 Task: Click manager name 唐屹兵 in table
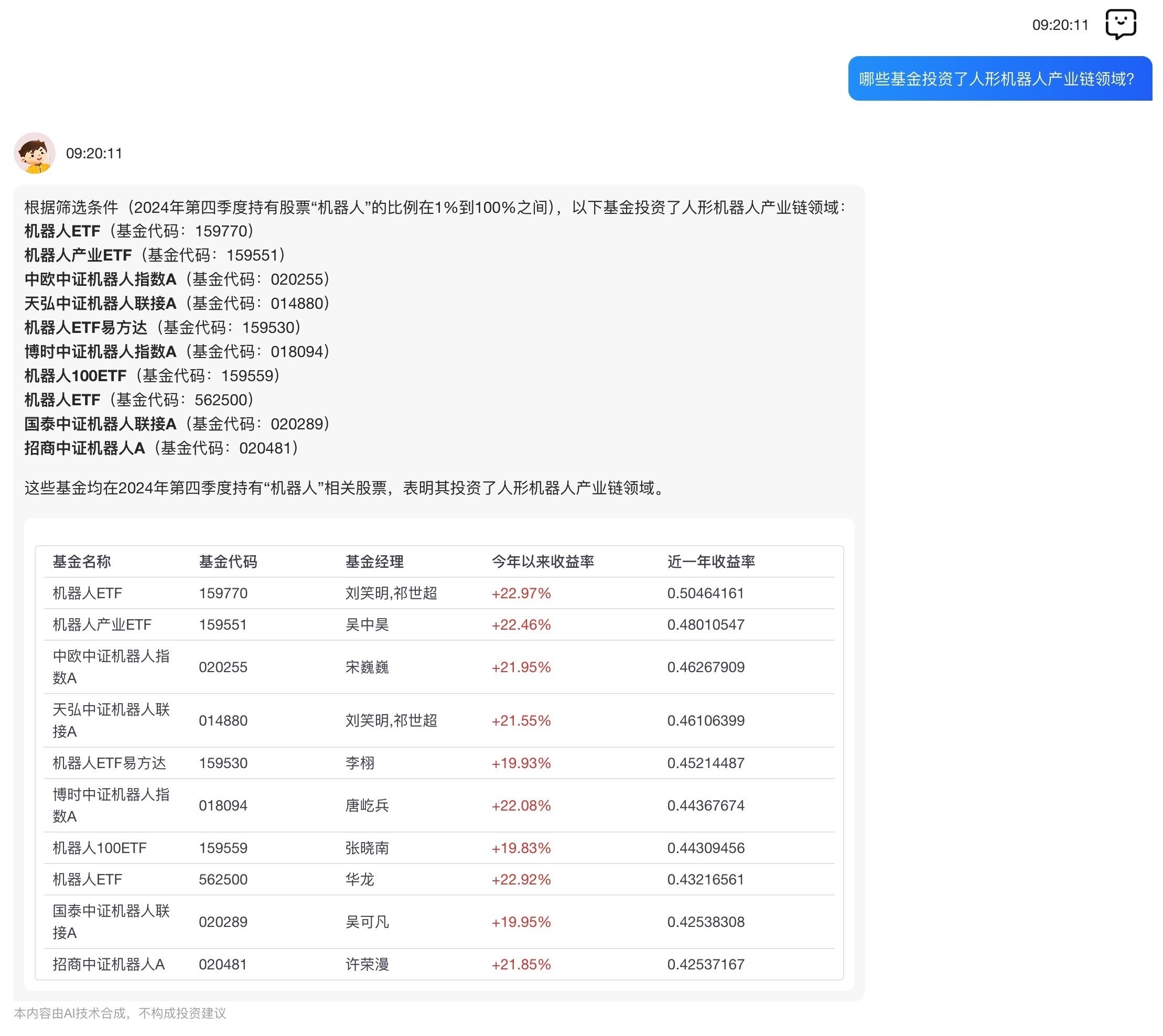[x=367, y=805]
